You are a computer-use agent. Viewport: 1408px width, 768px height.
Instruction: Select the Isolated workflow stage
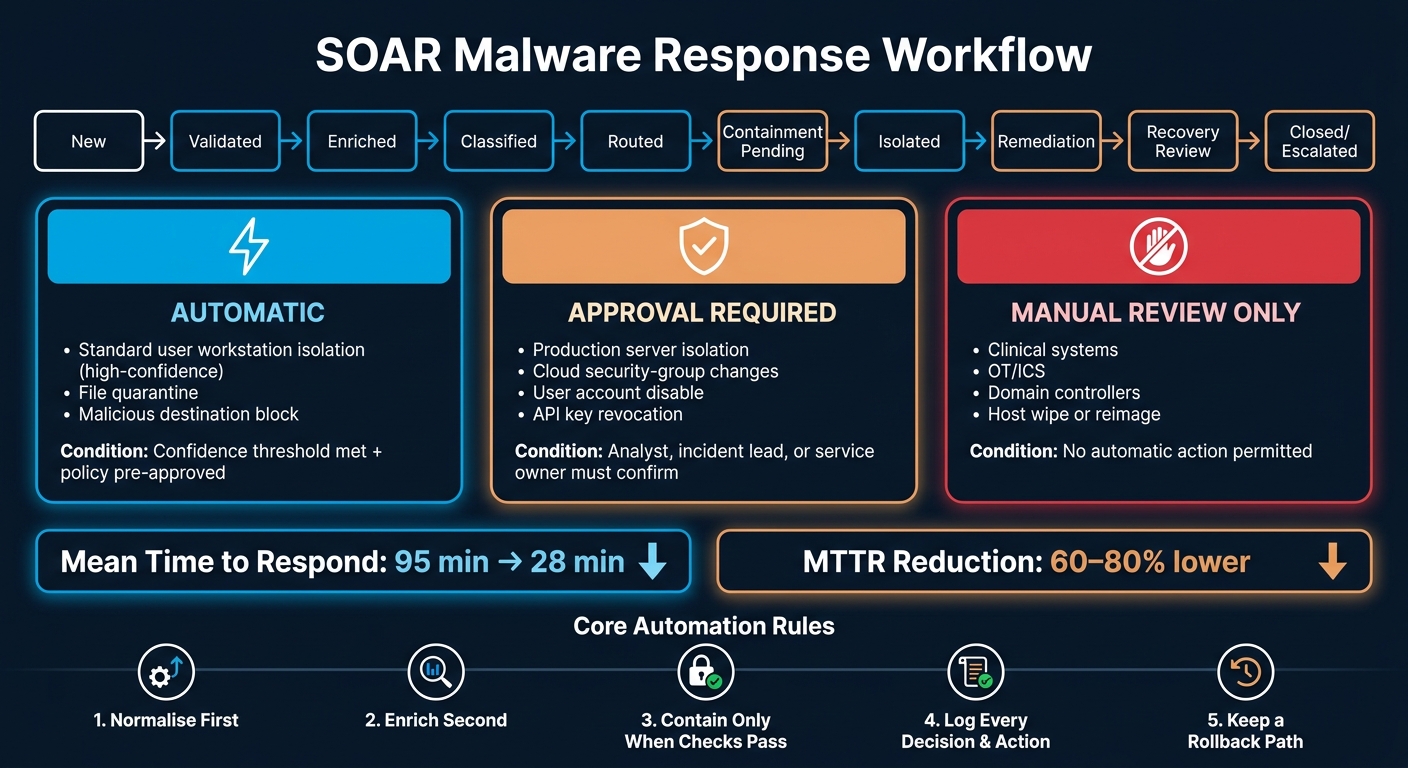pos(909,141)
